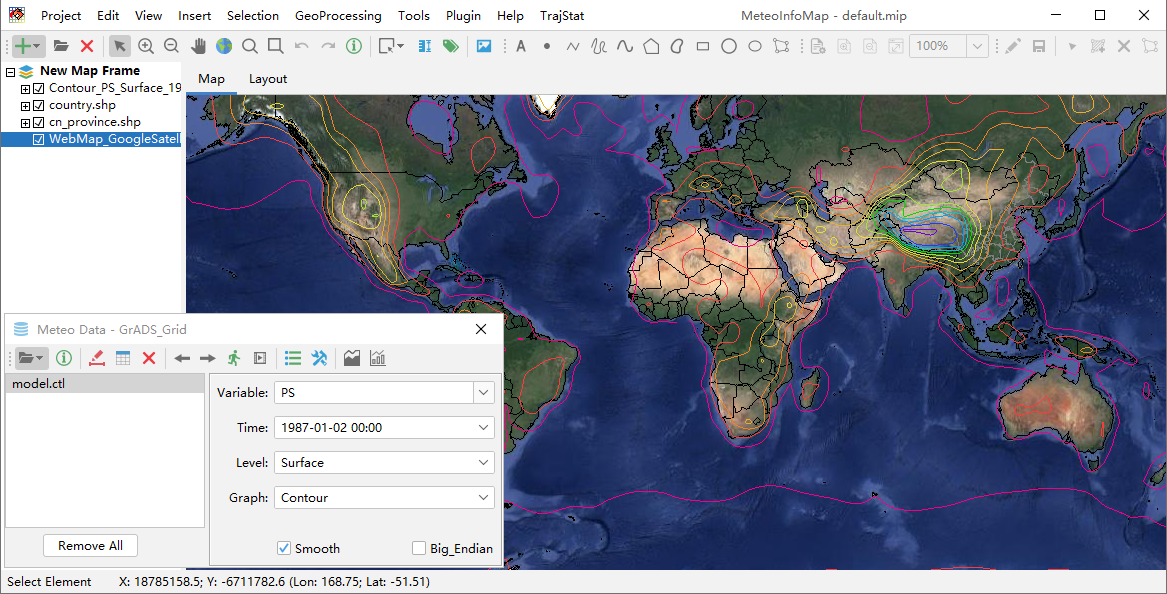Select the Pan hand tool

[198, 46]
